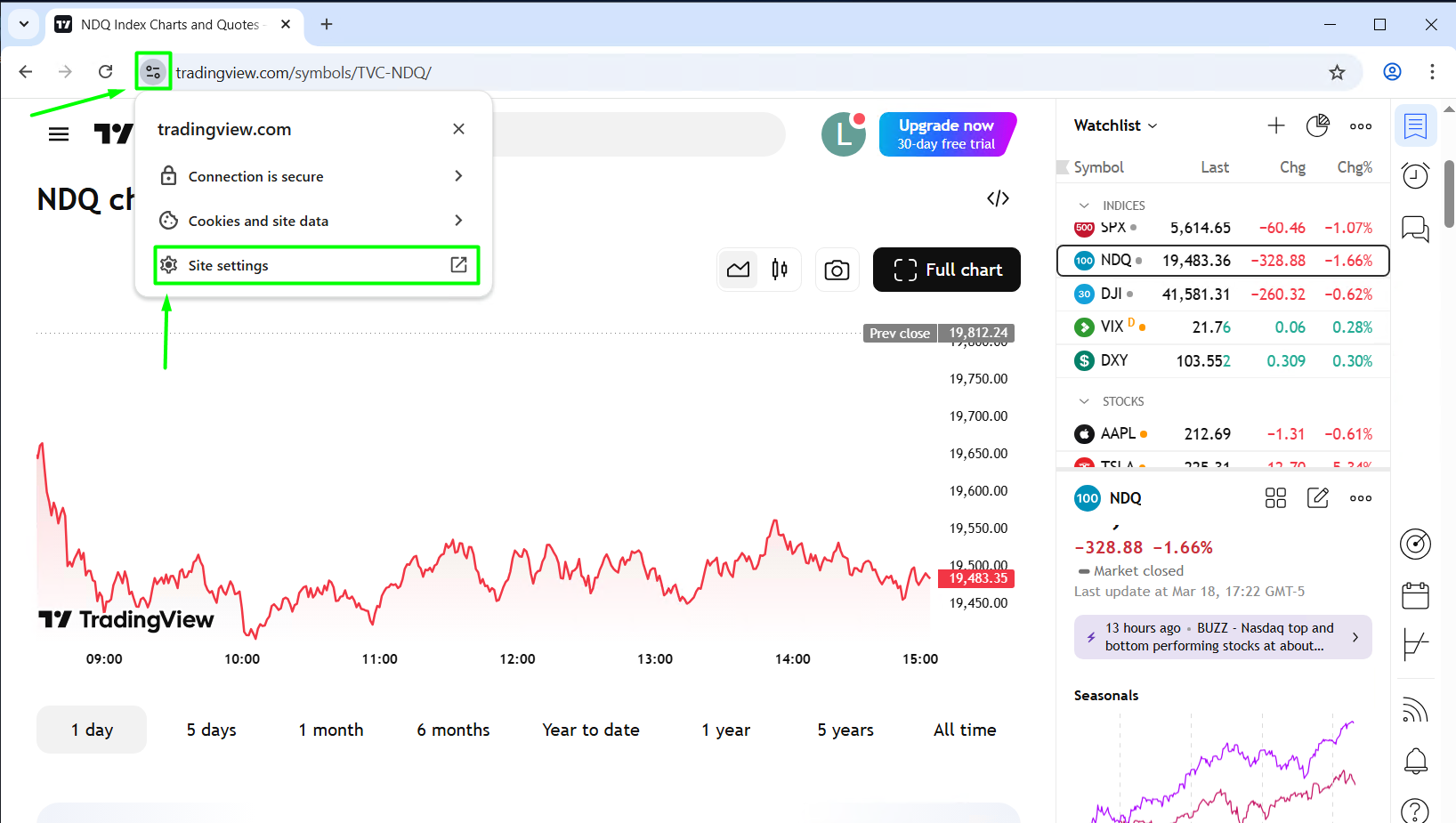Open the Ideas sidebar icon
The height and width of the screenshot is (823, 1456).
(x=1415, y=644)
